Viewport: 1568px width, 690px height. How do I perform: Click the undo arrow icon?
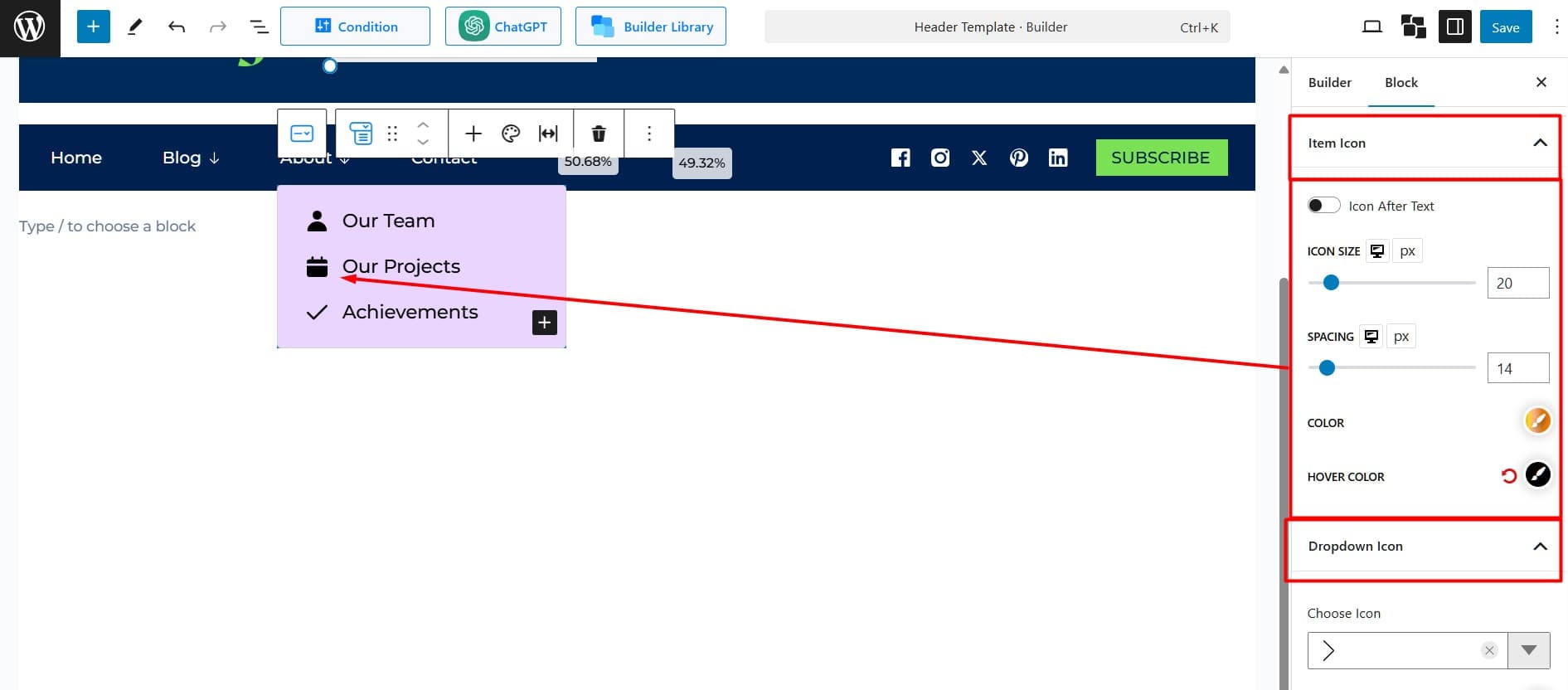[x=176, y=27]
